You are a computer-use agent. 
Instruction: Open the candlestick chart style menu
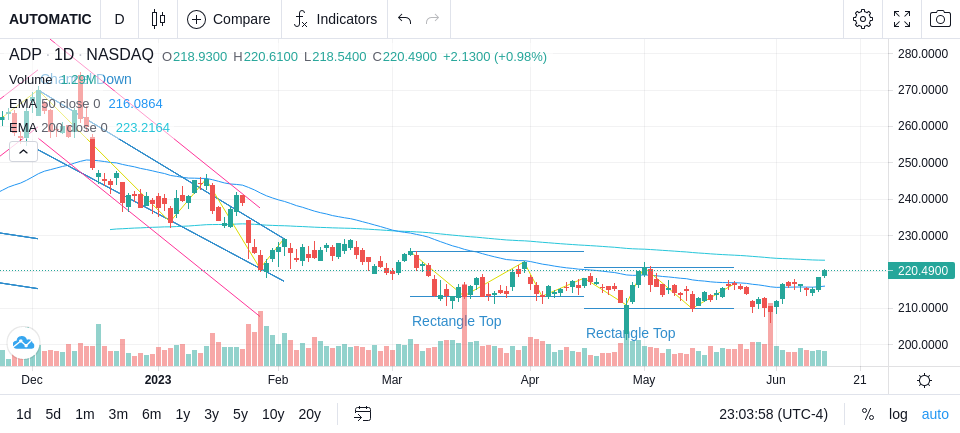point(158,19)
